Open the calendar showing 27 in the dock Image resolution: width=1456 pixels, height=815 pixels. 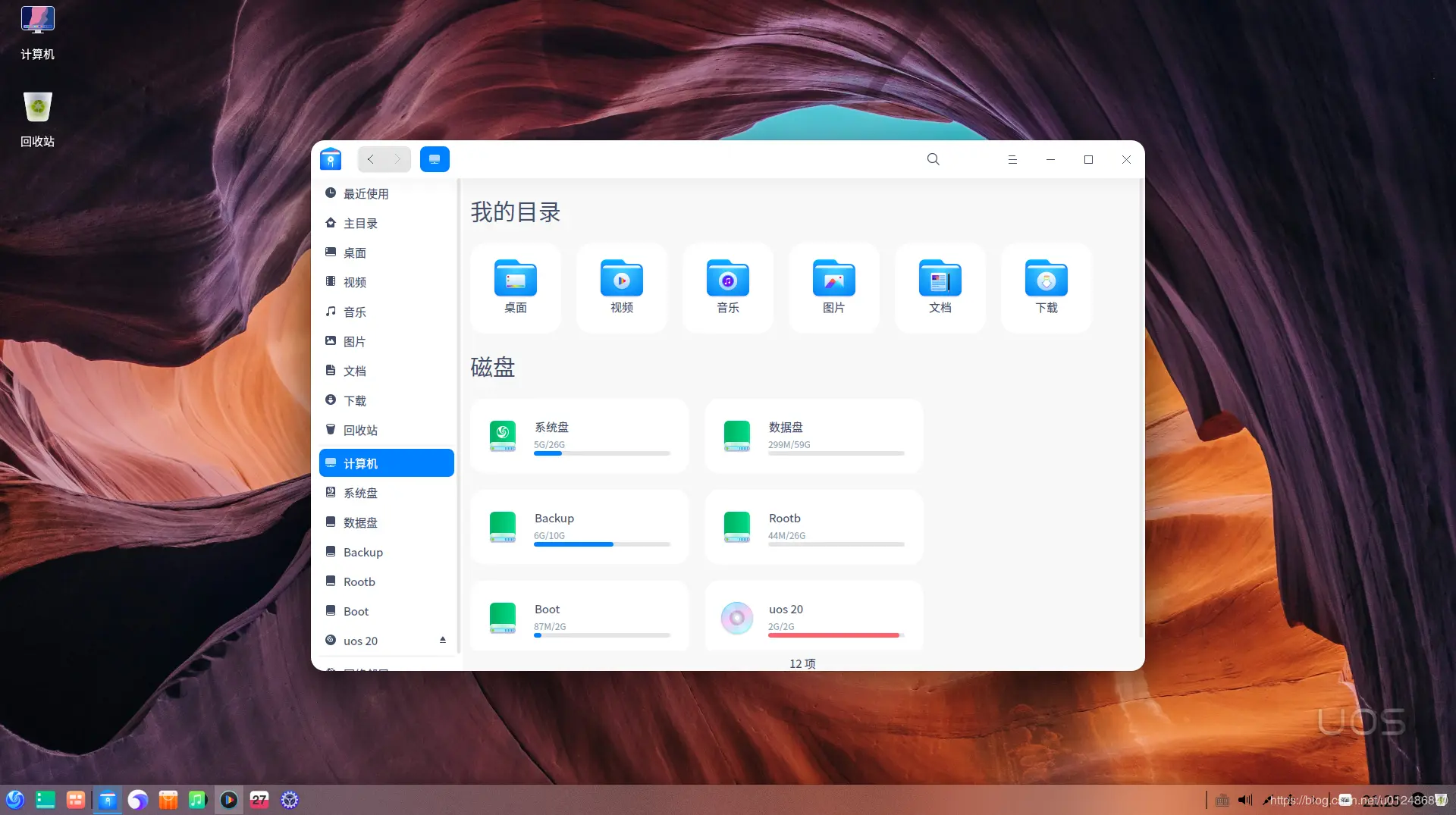[x=259, y=799]
